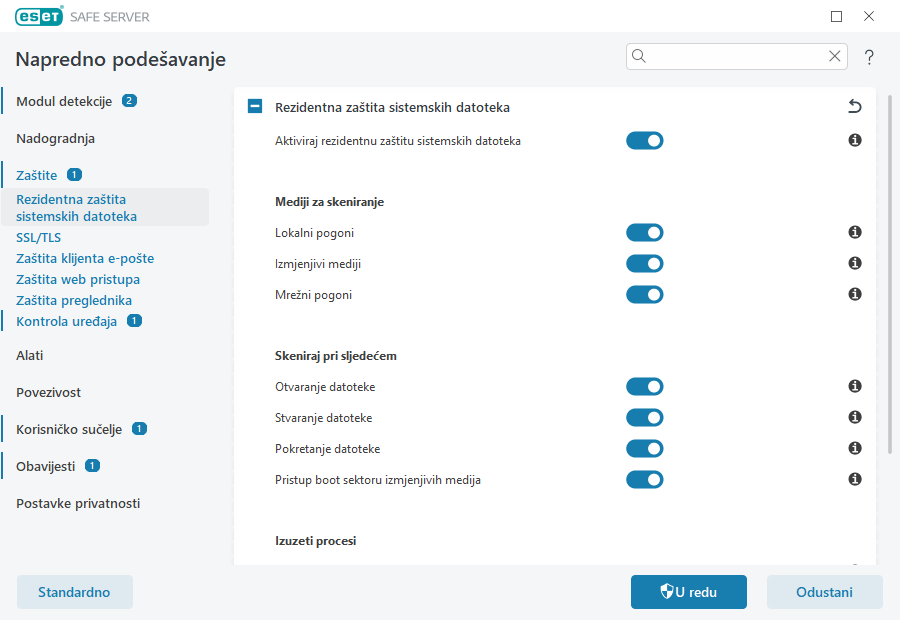Open info tooltip for Lokalni pogoni

(x=854, y=232)
